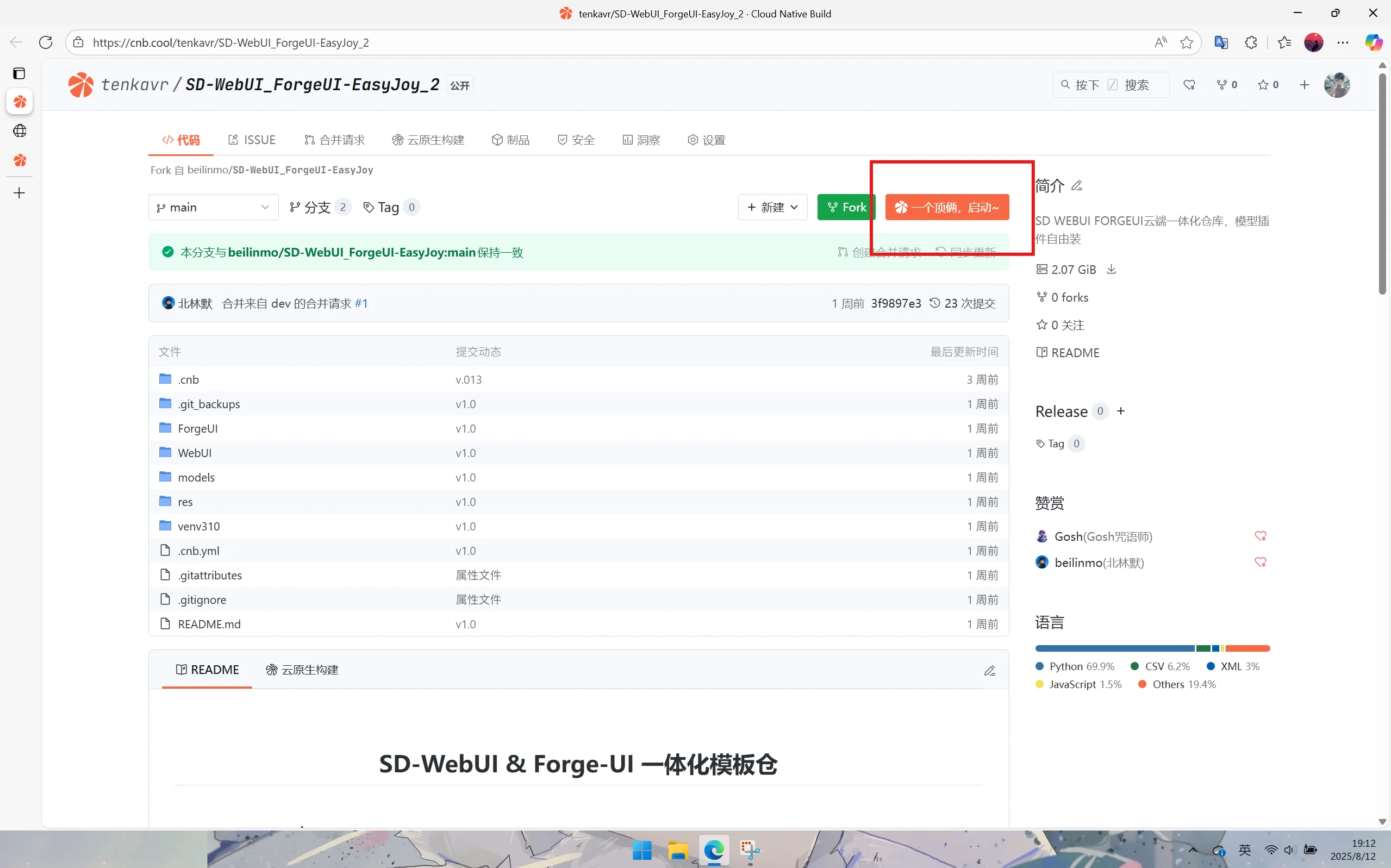The height and width of the screenshot is (868, 1391).
Task: Click the search box in header
Action: [x=1111, y=85]
